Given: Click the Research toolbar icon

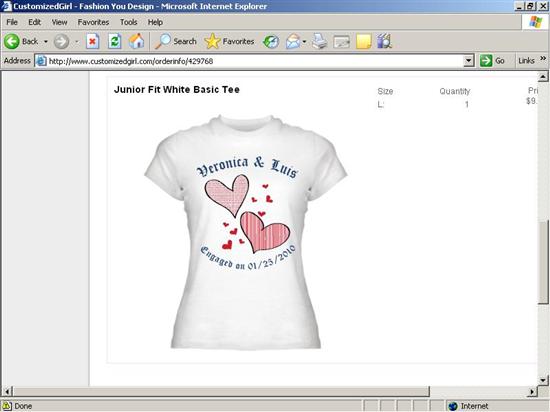Looking at the screenshot, I should [384, 41].
